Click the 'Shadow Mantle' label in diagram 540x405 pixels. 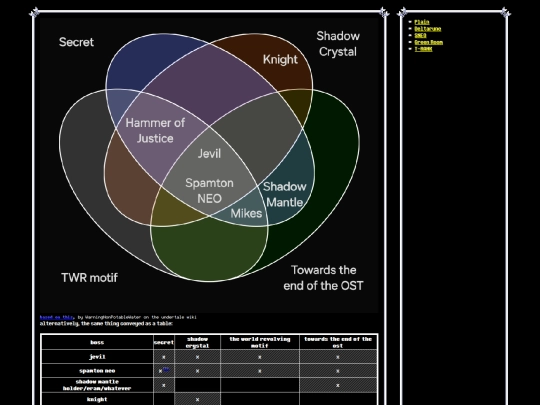coord(284,194)
